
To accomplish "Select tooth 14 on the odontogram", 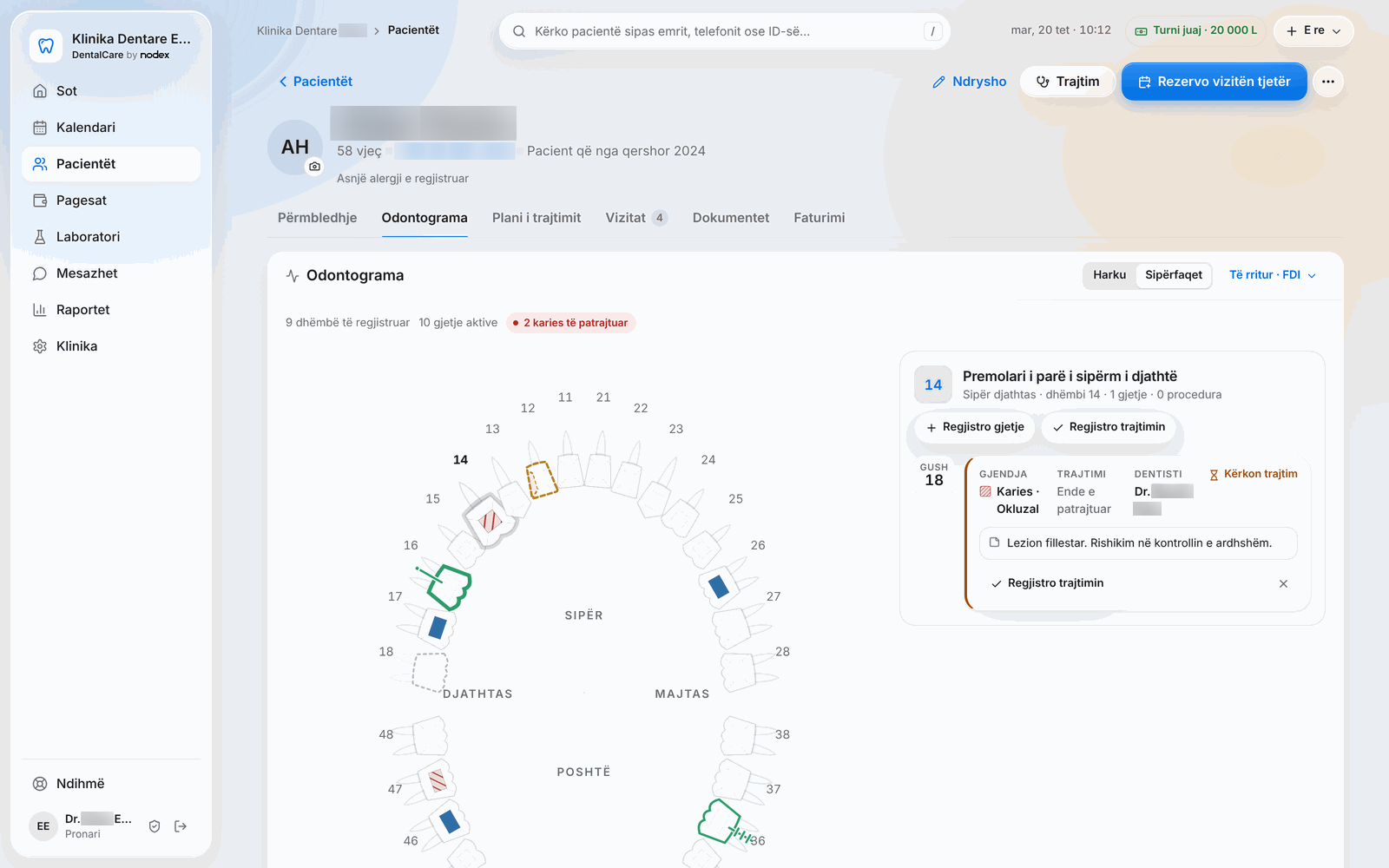I will tap(490, 520).
